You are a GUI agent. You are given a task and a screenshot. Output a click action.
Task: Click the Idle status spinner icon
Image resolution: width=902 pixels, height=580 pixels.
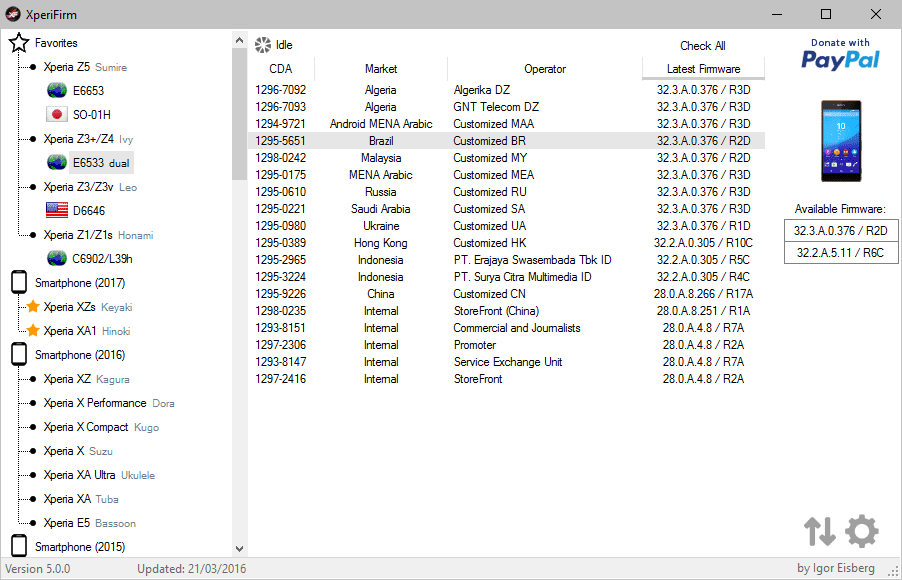coord(263,45)
